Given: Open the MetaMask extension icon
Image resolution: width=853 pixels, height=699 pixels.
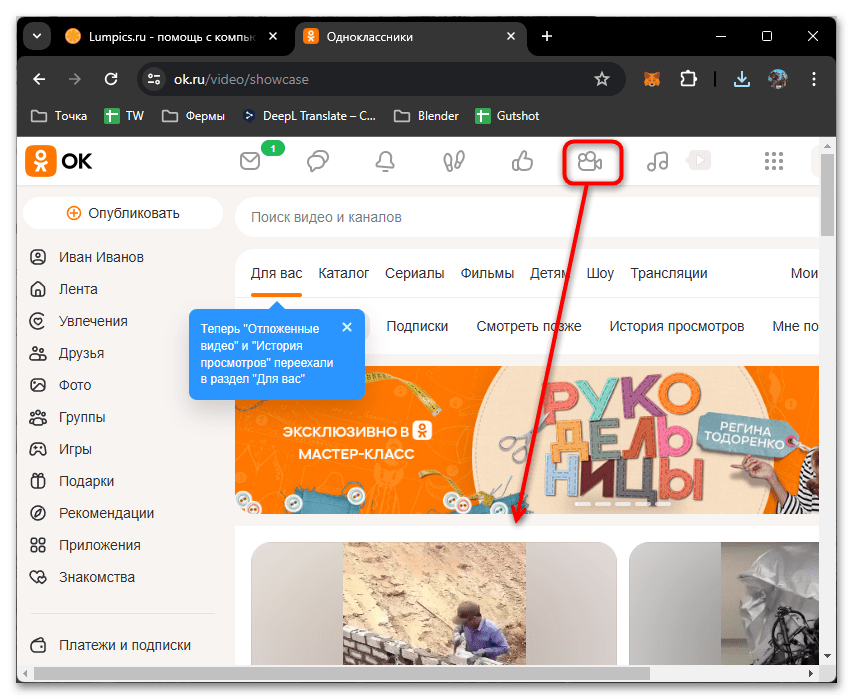Looking at the screenshot, I should click(x=651, y=78).
